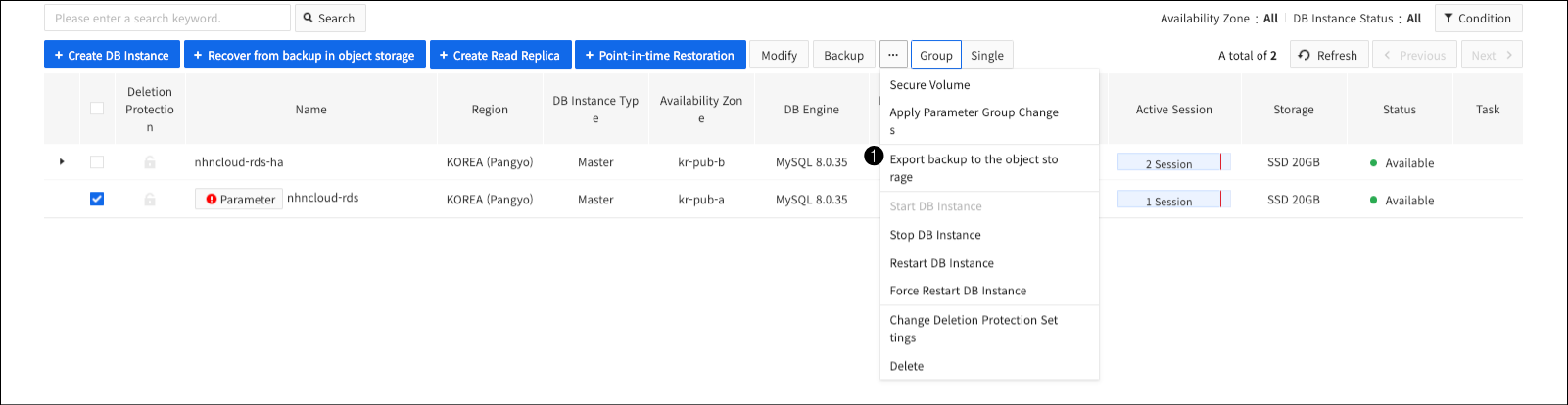Toggle the select-all checkbox in header
Viewport: 1568px width, 405px height.
97,109
